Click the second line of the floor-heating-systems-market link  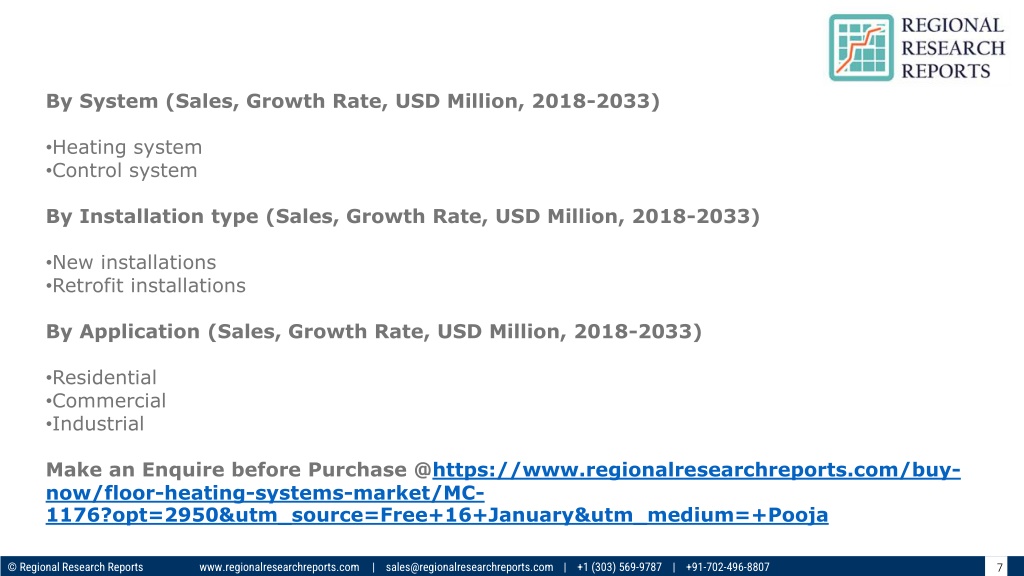(x=265, y=492)
